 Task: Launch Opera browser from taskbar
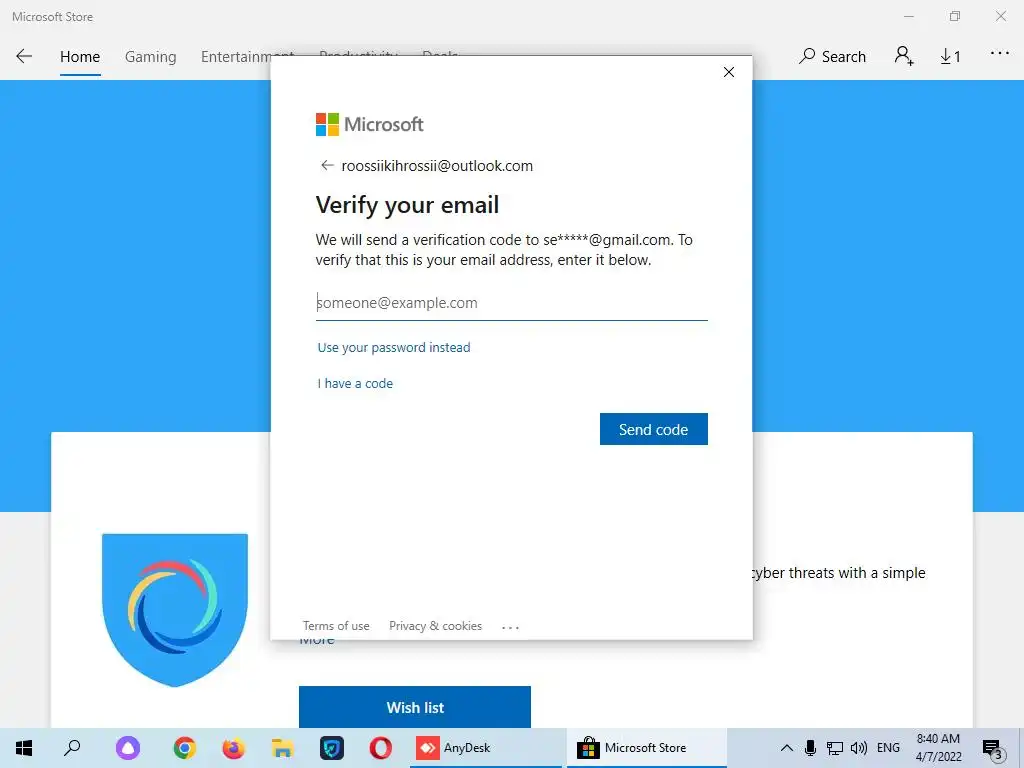[380, 748]
